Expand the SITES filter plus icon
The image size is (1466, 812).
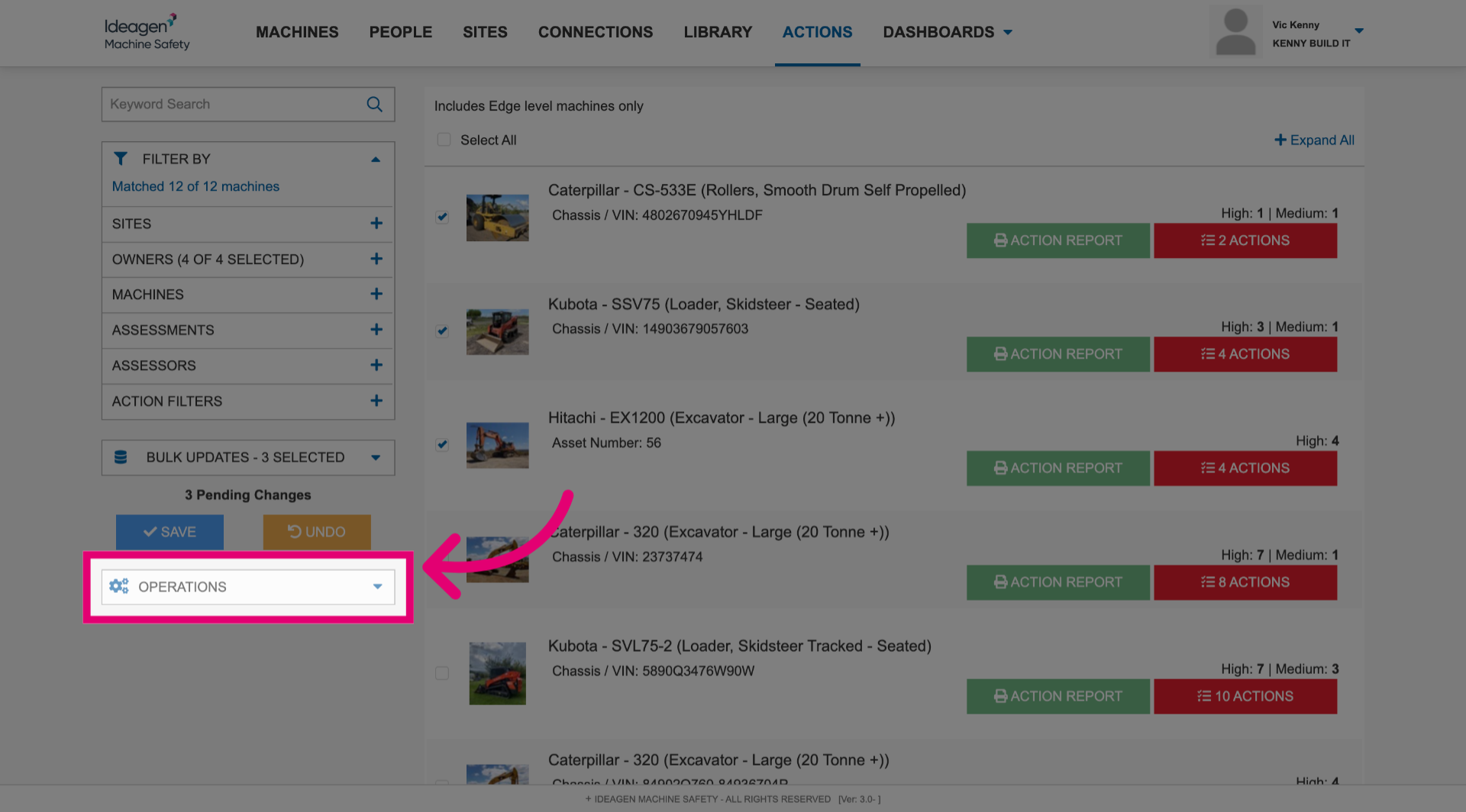[x=376, y=224]
